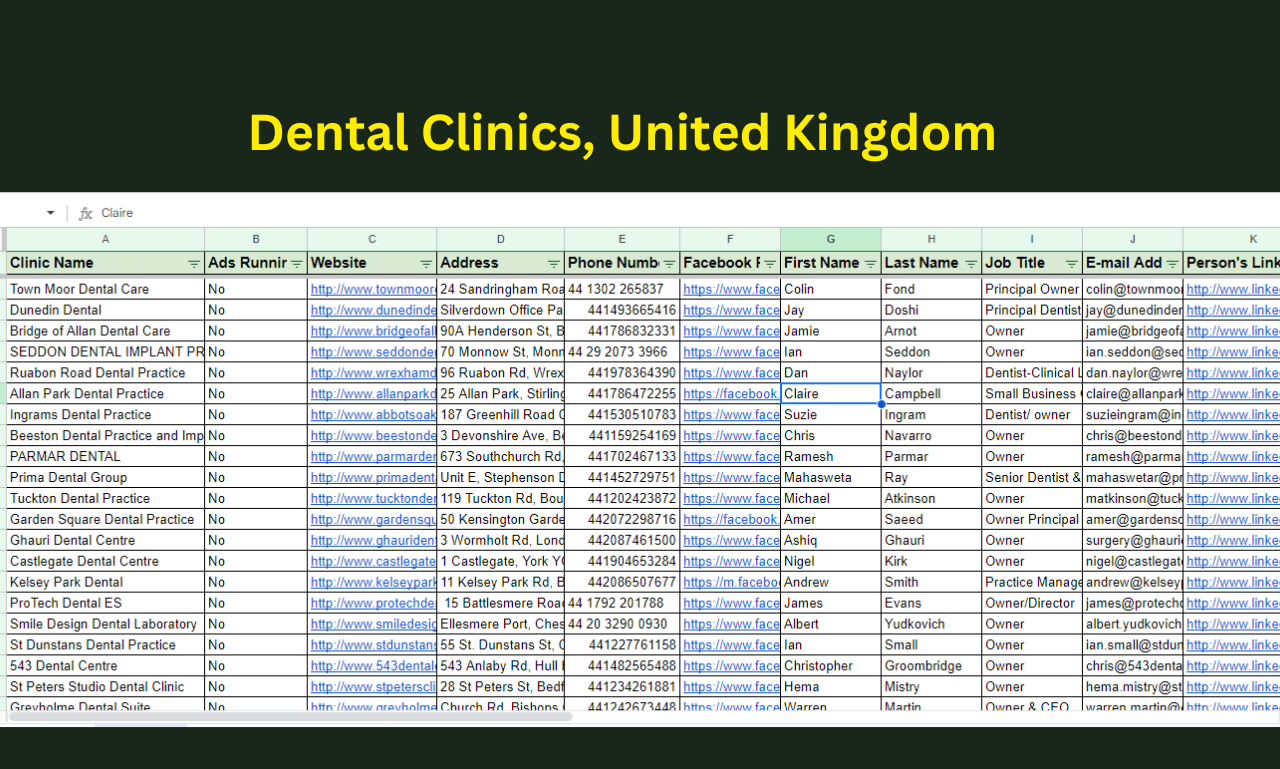Open the Phone Number filter icon
The height and width of the screenshot is (769, 1280).
coord(669,264)
